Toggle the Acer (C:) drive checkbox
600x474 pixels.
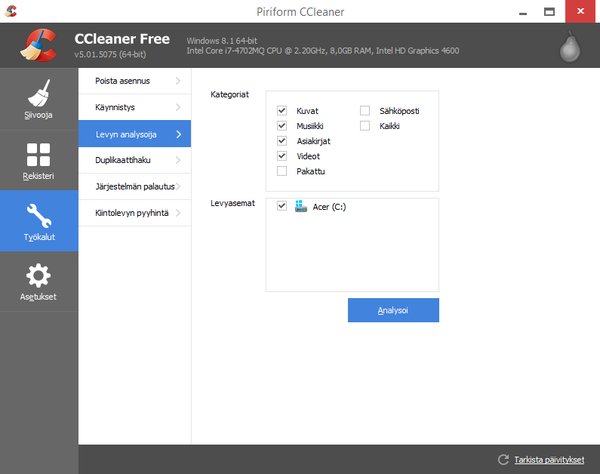tap(282, 206)
